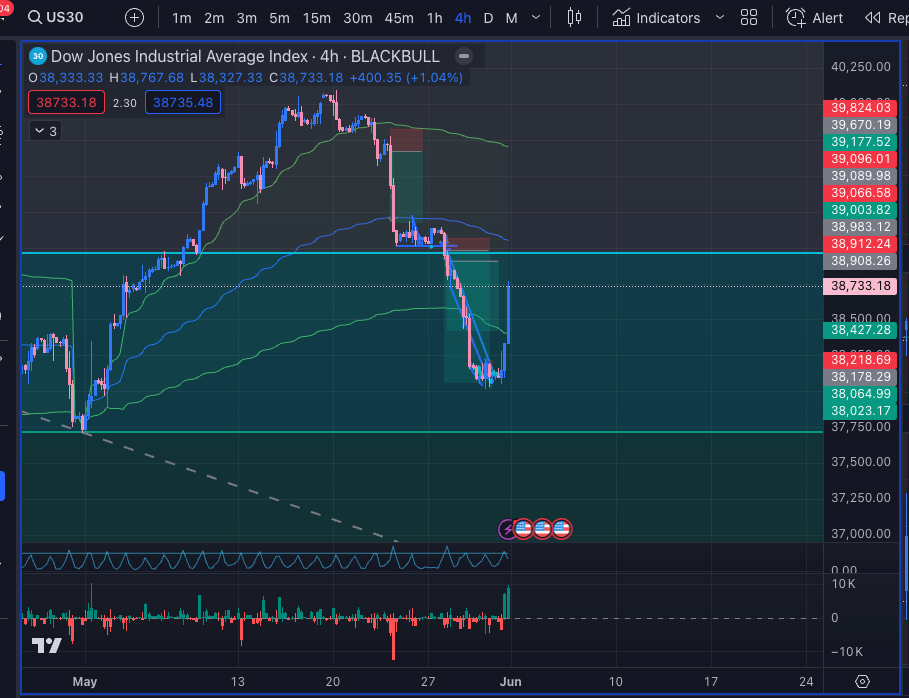Click the blue buy price 38735.48 button
This screenshot has width=909, height=698.
[182, 102]
